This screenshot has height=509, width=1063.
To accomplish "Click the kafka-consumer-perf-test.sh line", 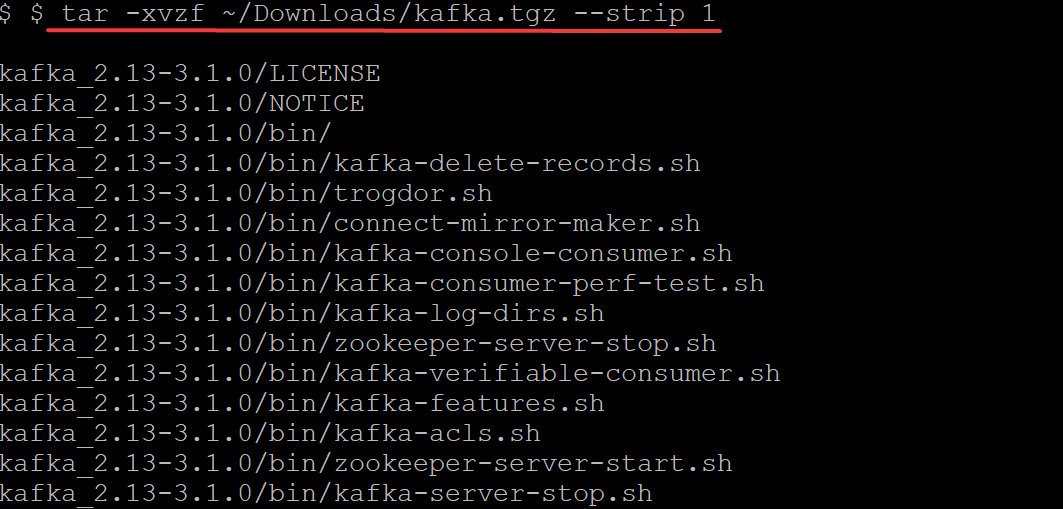I will (x=382, y=283).
